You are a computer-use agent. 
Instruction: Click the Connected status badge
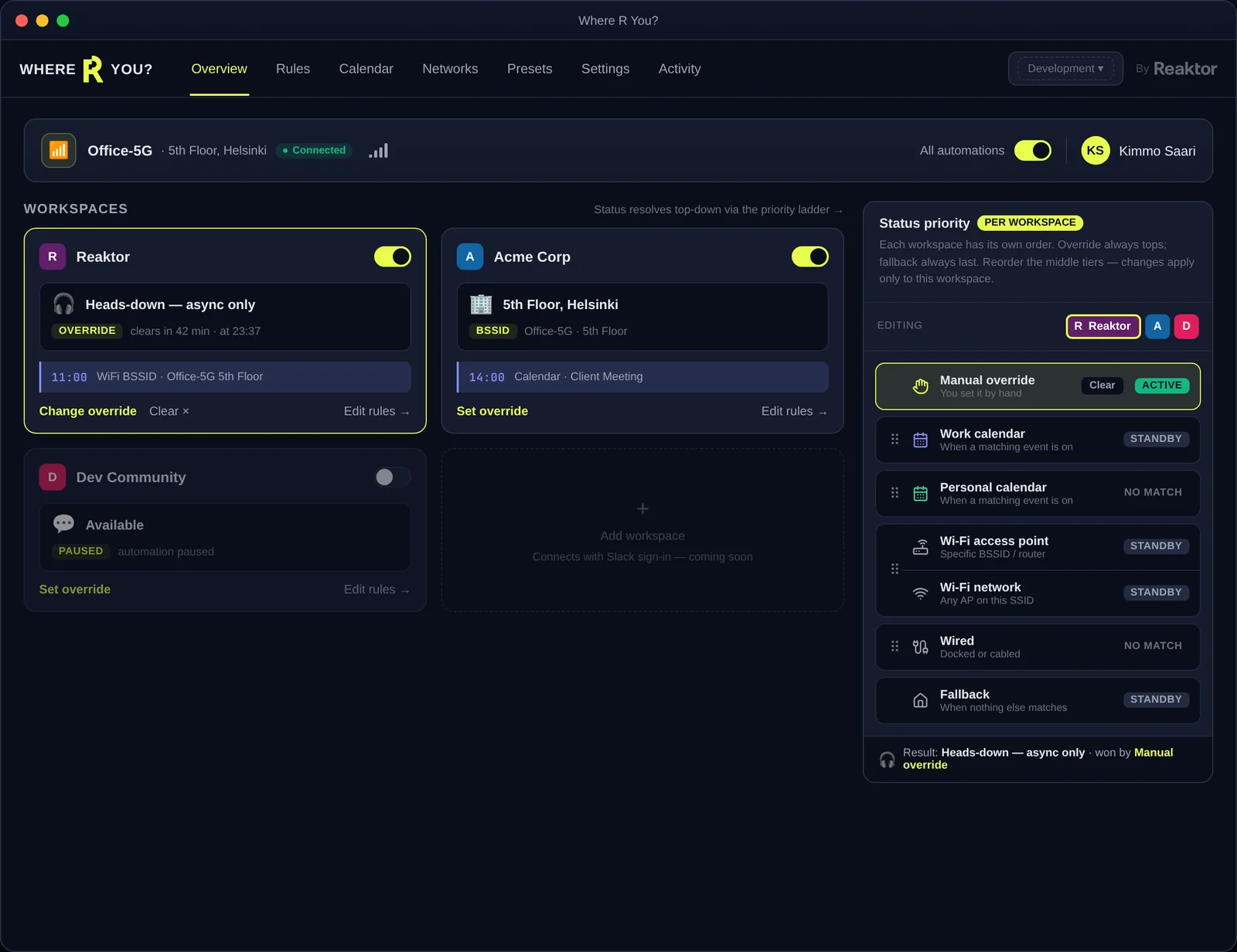(314, 151)
